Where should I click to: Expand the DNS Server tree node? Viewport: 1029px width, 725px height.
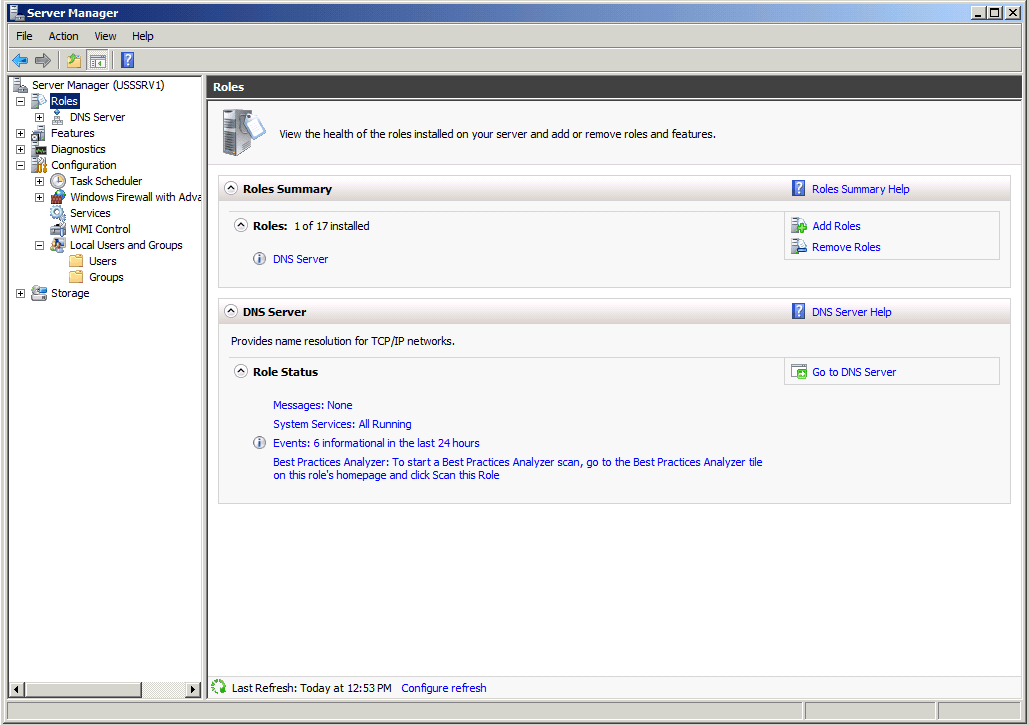[x=39, y=117]
